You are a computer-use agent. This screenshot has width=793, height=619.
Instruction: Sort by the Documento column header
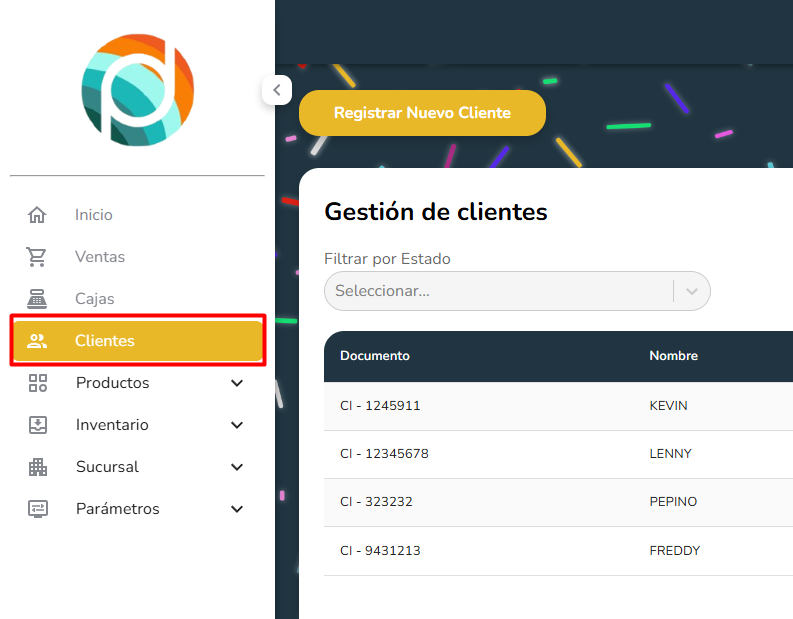click(x=375, y=356)
